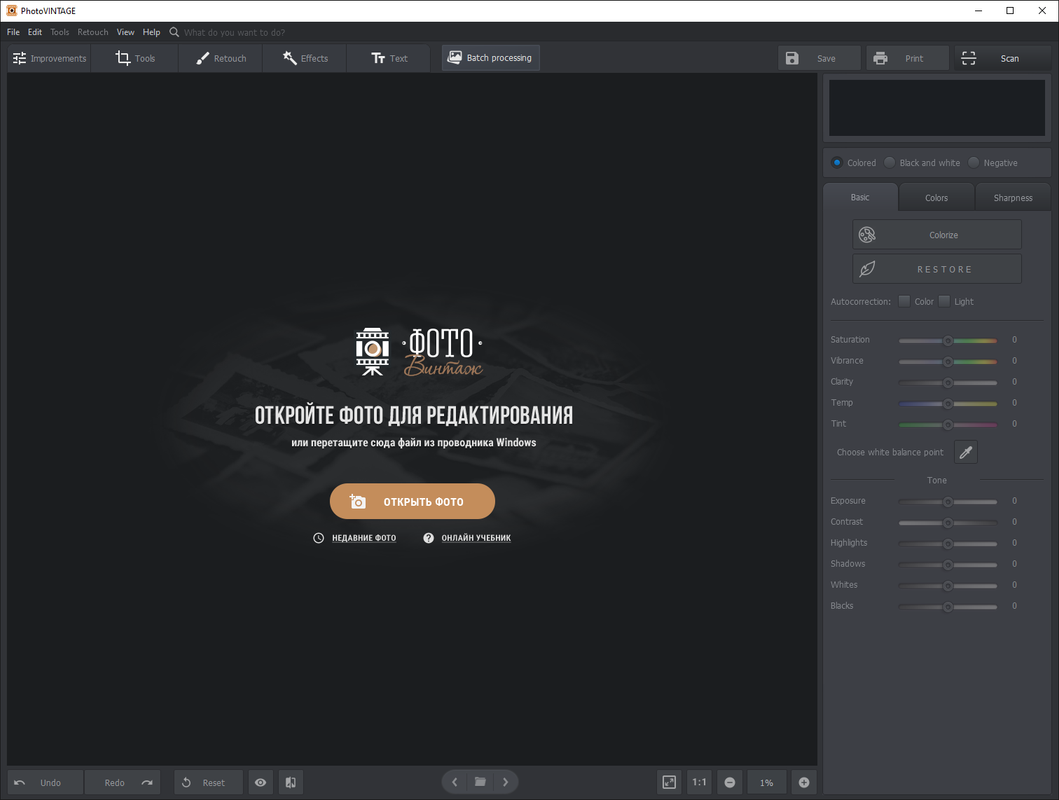Open the НЕДАВНИЕ ФОТО link

click(x=364, y=538)
